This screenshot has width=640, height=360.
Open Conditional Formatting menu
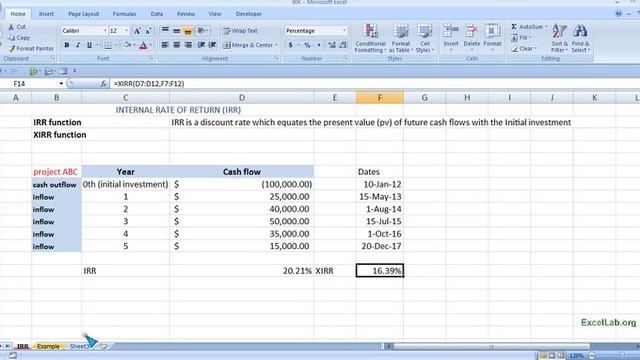coord(370,38)
